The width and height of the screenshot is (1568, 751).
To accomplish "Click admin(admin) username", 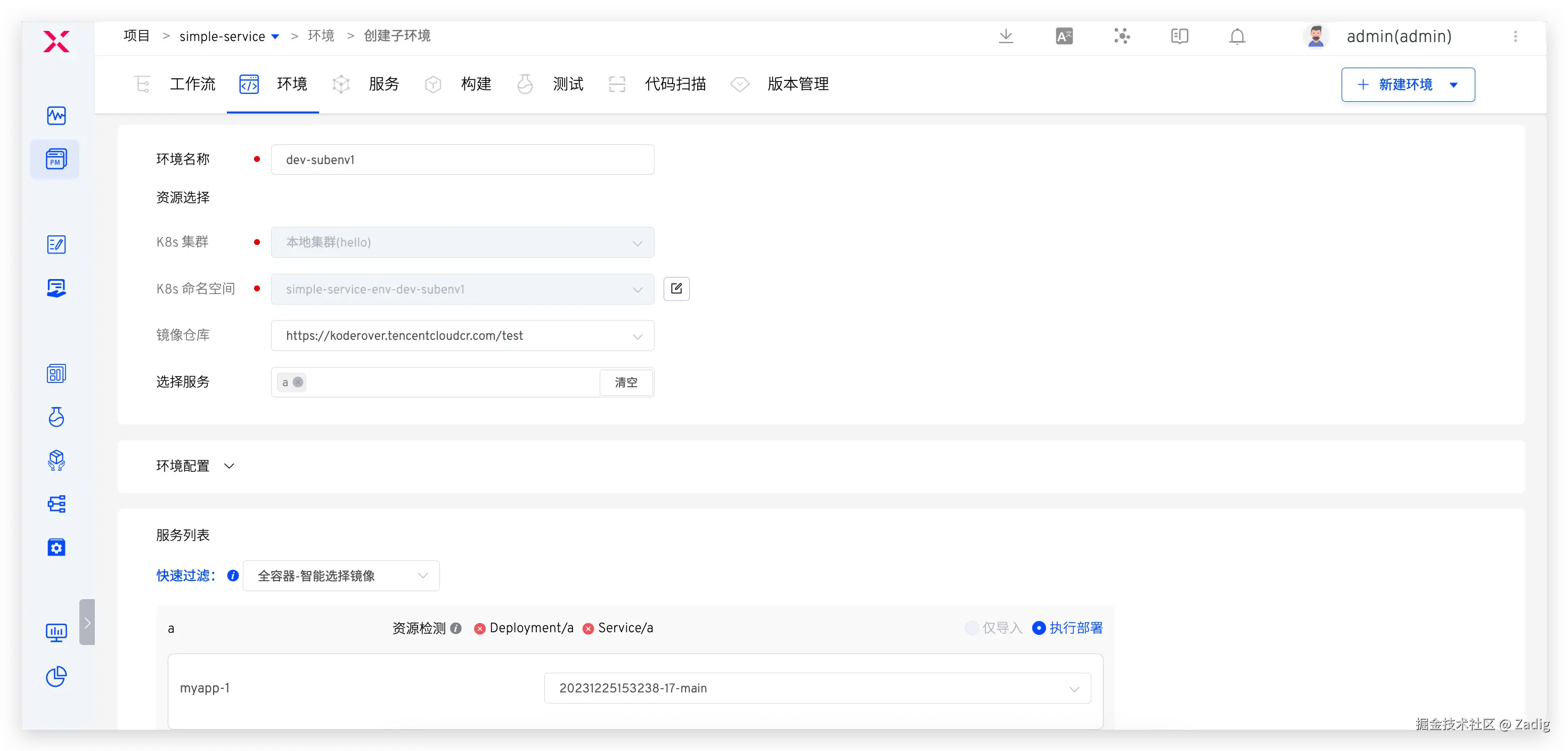I will tap(1399, 37).
